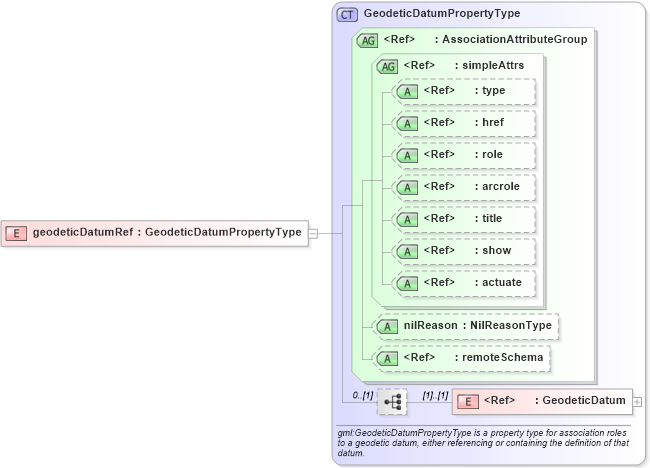650x468 pixels.
Task: Select the arcrole attribute label
Action: pyautogui.click(x=471, y=186)
